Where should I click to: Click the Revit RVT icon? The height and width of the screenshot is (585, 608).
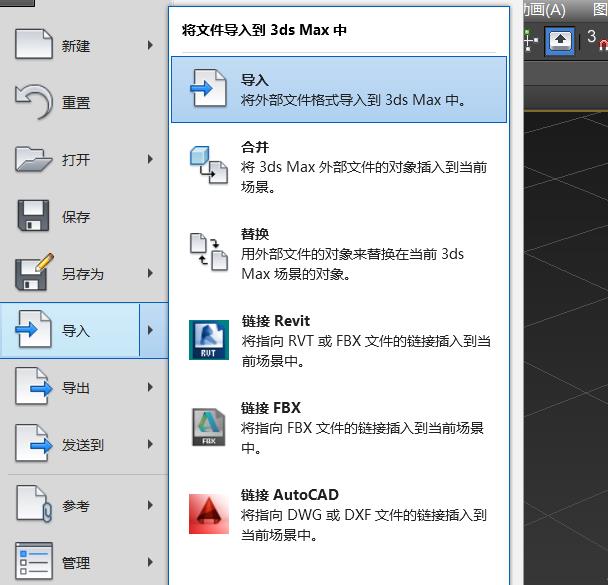click(x=209, y=340)
